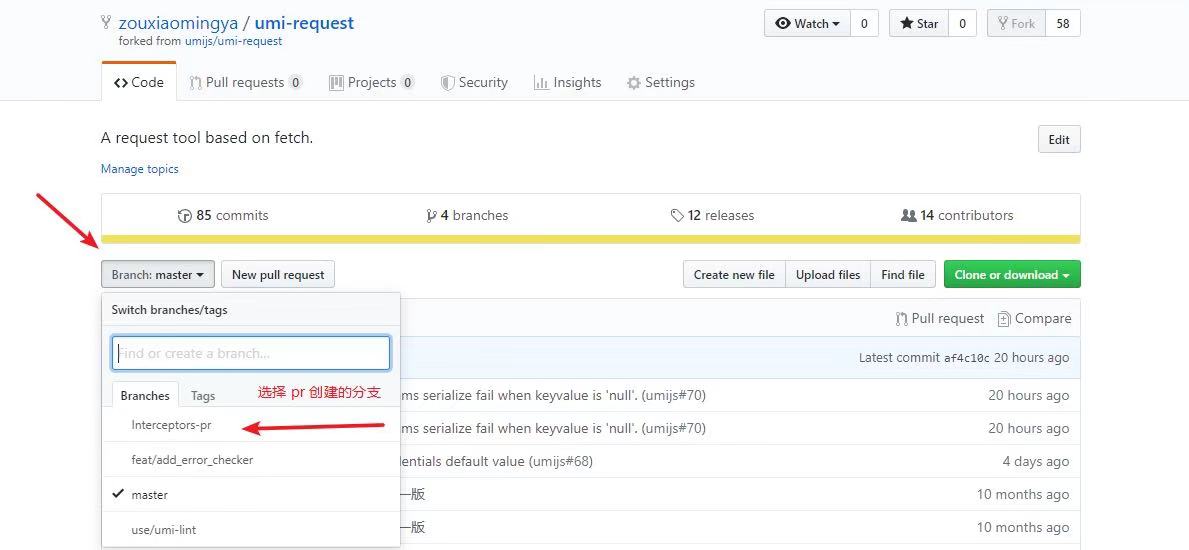
Task: Click the Pull request link beside Compare
Action: [x=940, y=319]
